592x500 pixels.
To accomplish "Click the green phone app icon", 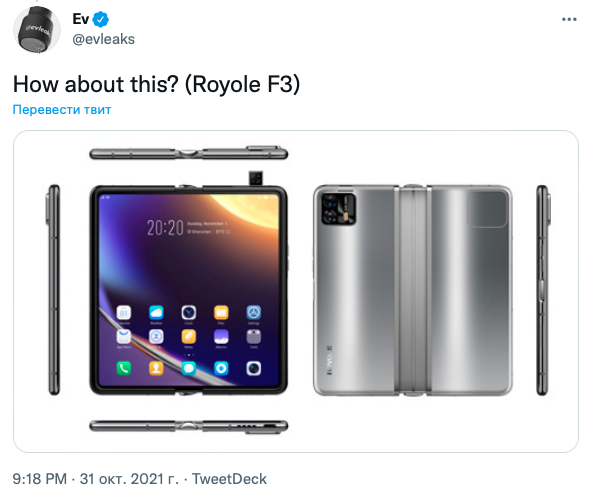I will (x=124, y=368).
